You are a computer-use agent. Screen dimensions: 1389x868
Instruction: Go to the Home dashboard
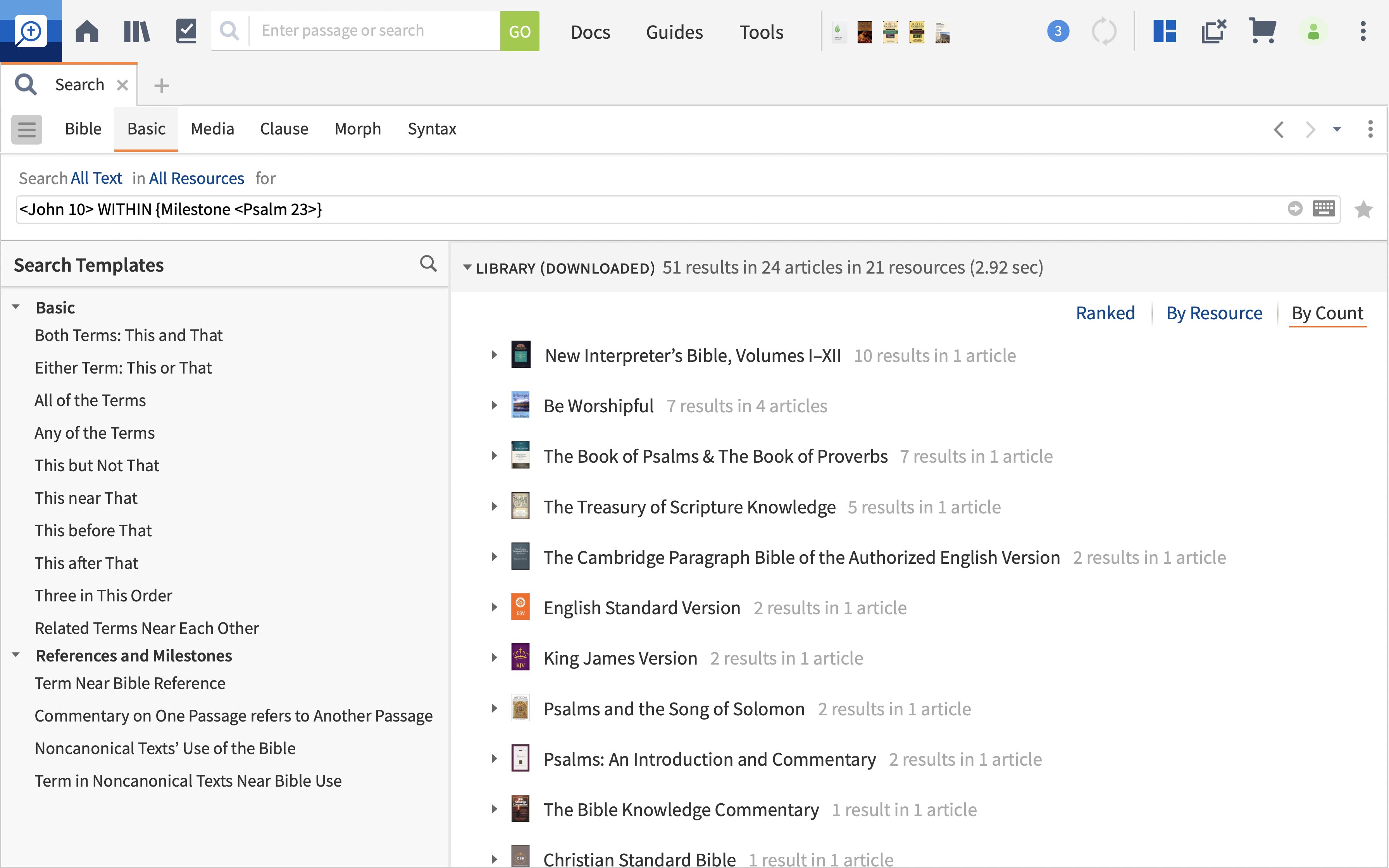(87, 31)
